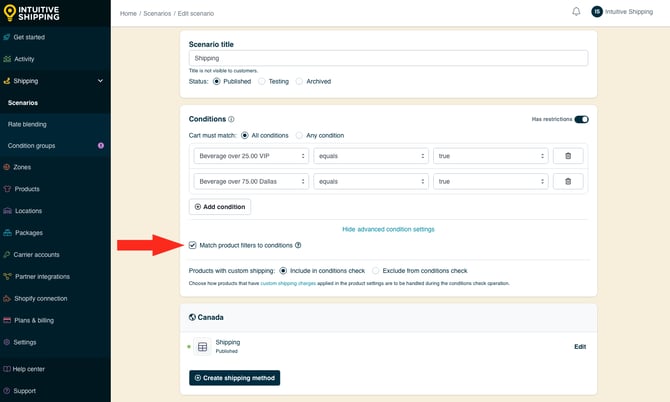
Task: Open Beverage over 75.00 Dallas dropdown
Action: (x=251, y=182)
